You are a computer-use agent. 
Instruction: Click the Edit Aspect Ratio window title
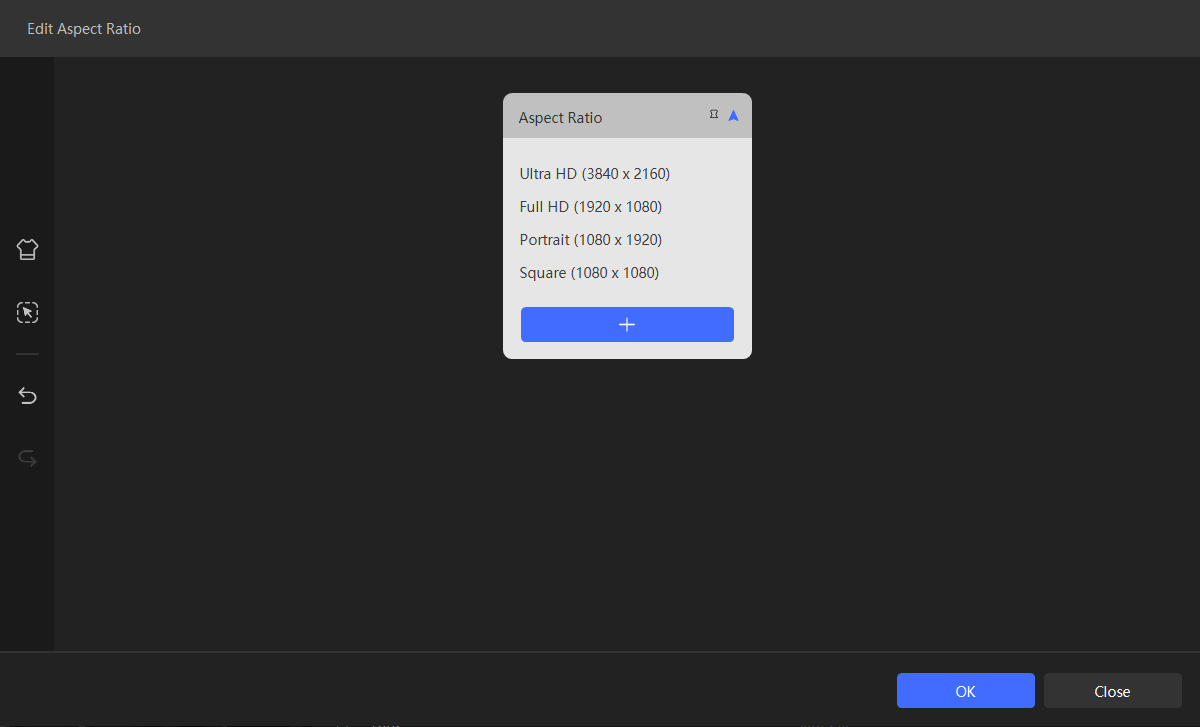84,29
